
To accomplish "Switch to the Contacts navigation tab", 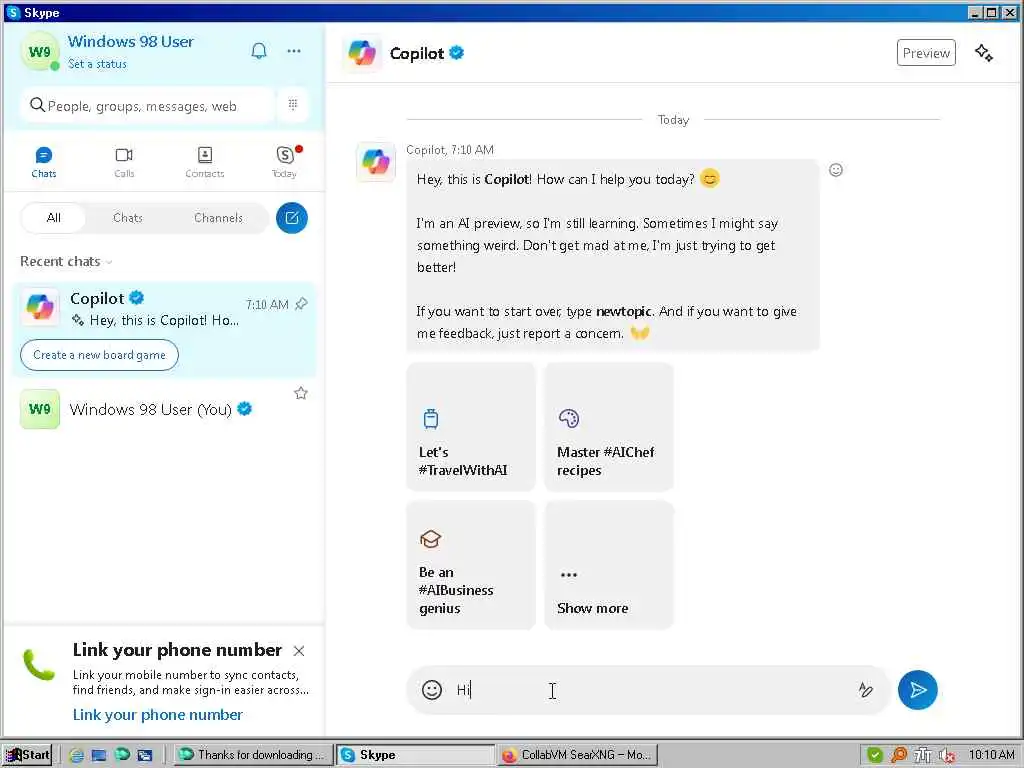I will pos(204,161).
